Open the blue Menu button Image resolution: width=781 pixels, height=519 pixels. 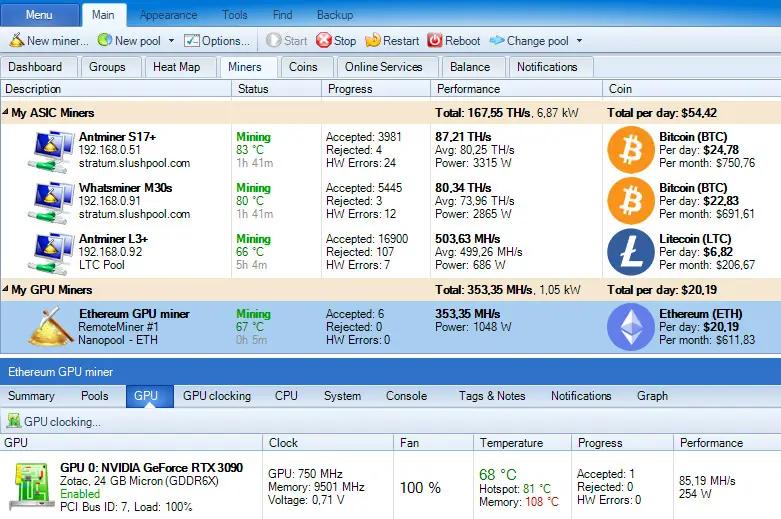[39, 15]
